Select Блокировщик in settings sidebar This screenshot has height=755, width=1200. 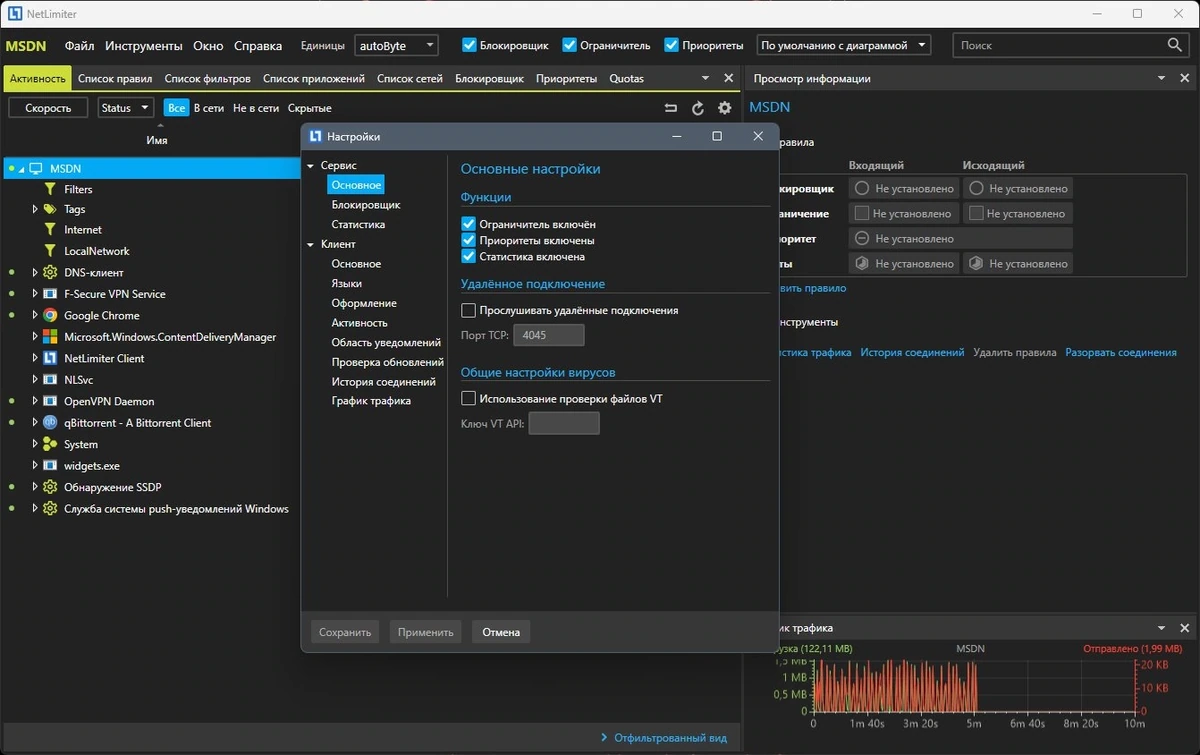point(366,204)
